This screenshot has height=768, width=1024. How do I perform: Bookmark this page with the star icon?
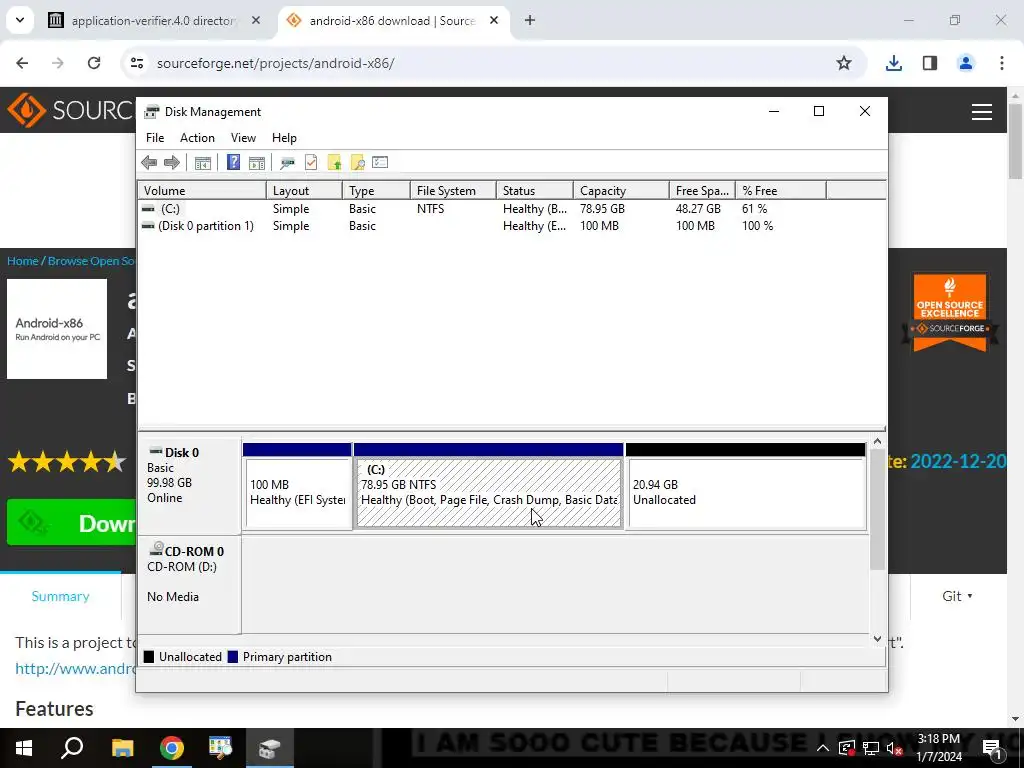pyautogui.click(x=844, y=63)
